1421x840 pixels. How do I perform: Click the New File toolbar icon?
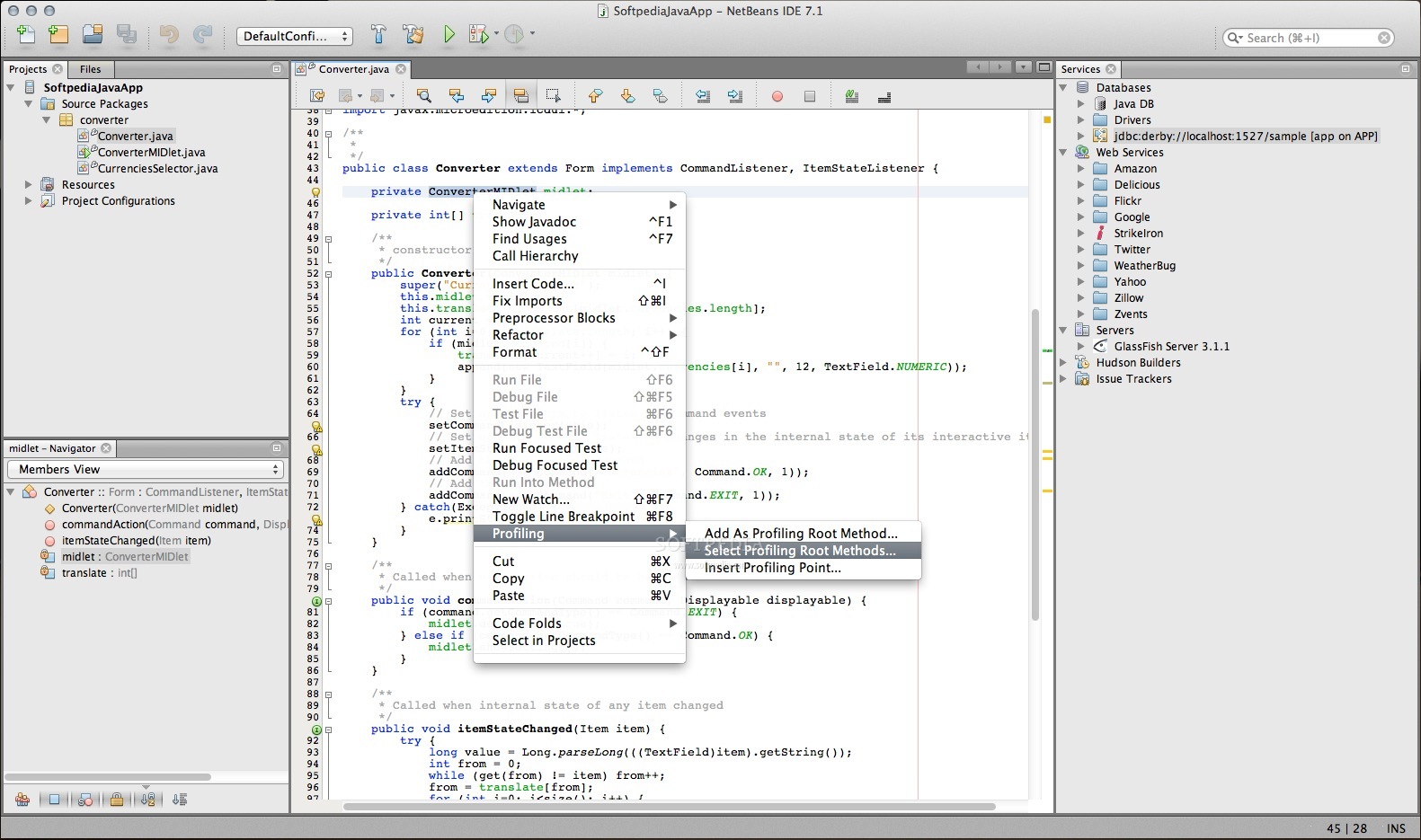click(26, 35)
